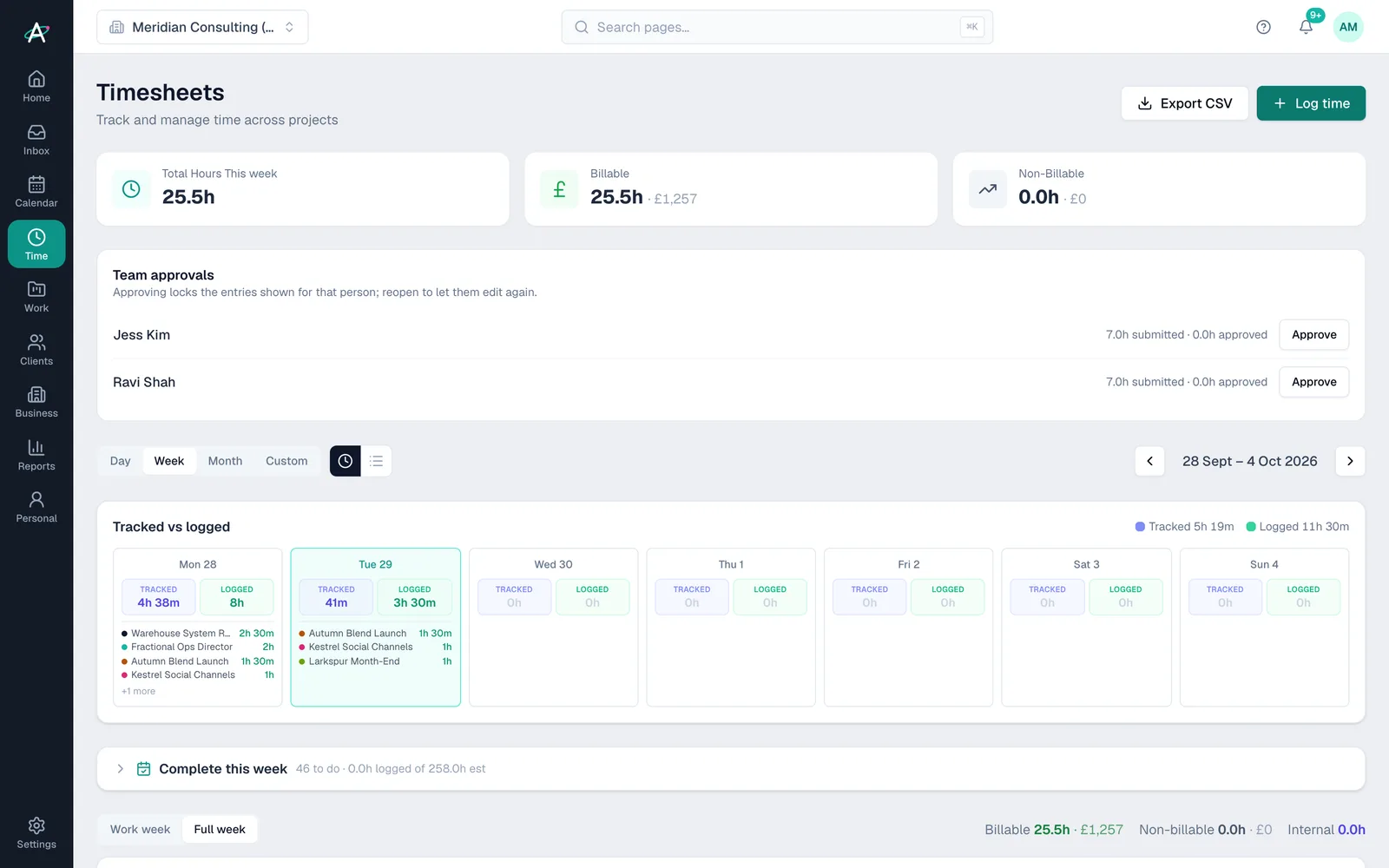This screenshot has width=1389, height=868.
Task: Select the Tue 29 day card
Action: tap(375, 627)
